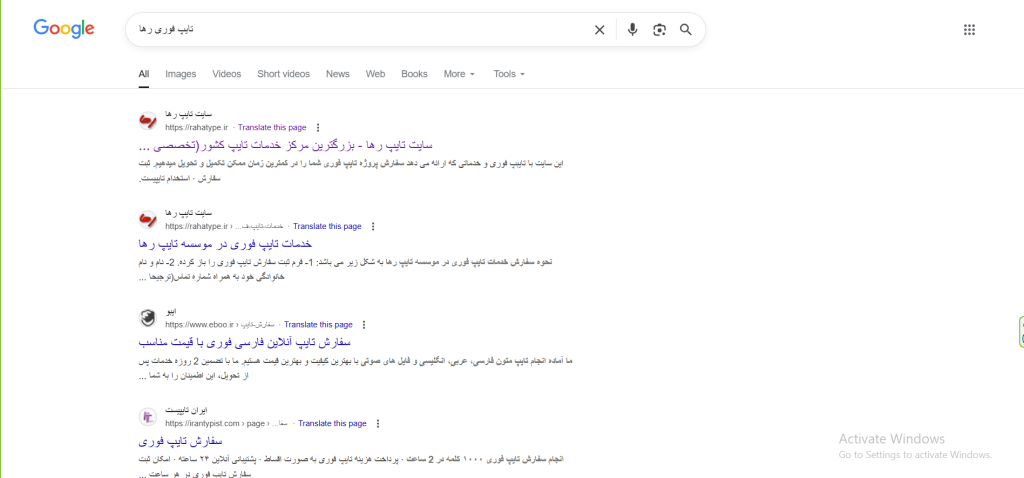
Task: Start voice search with microphone icon
Action: 632,30
